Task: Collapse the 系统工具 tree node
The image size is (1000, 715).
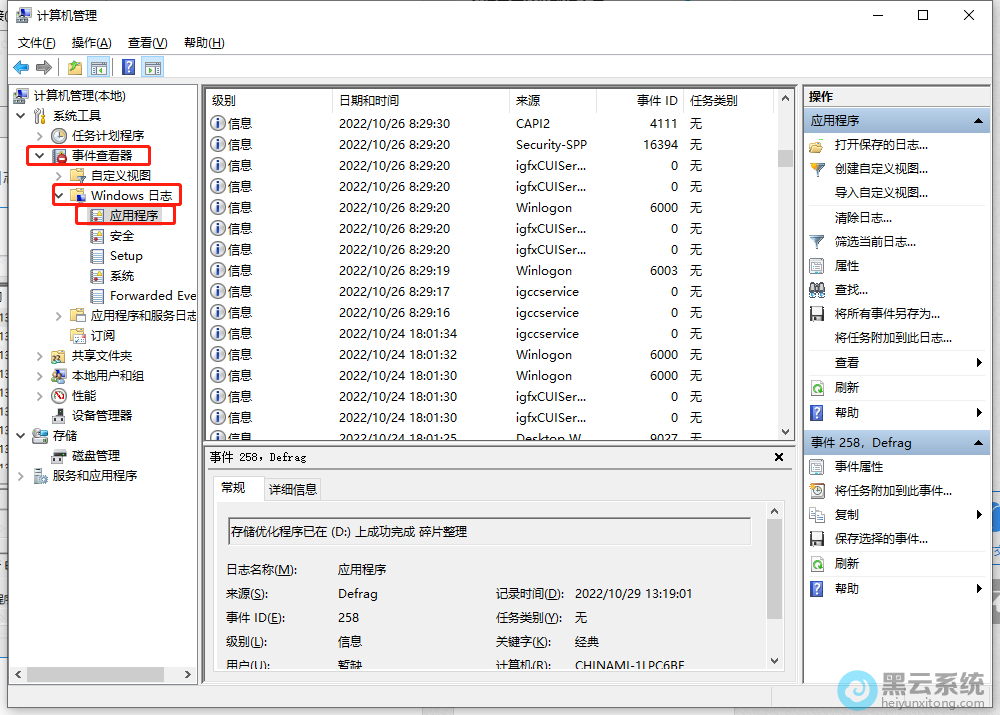Action: click(x=21, y=115)
